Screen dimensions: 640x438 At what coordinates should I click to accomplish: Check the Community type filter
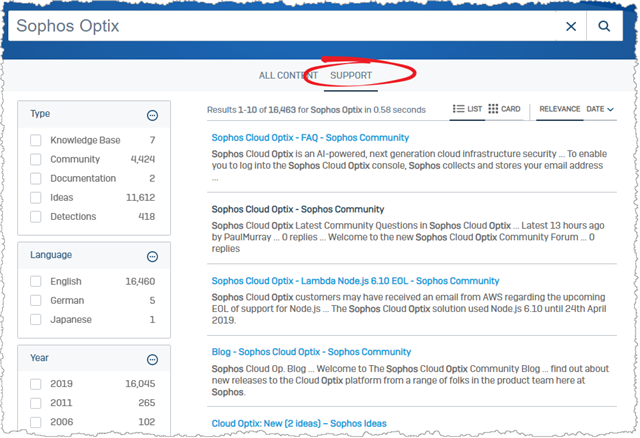click(x=36, y=159)
